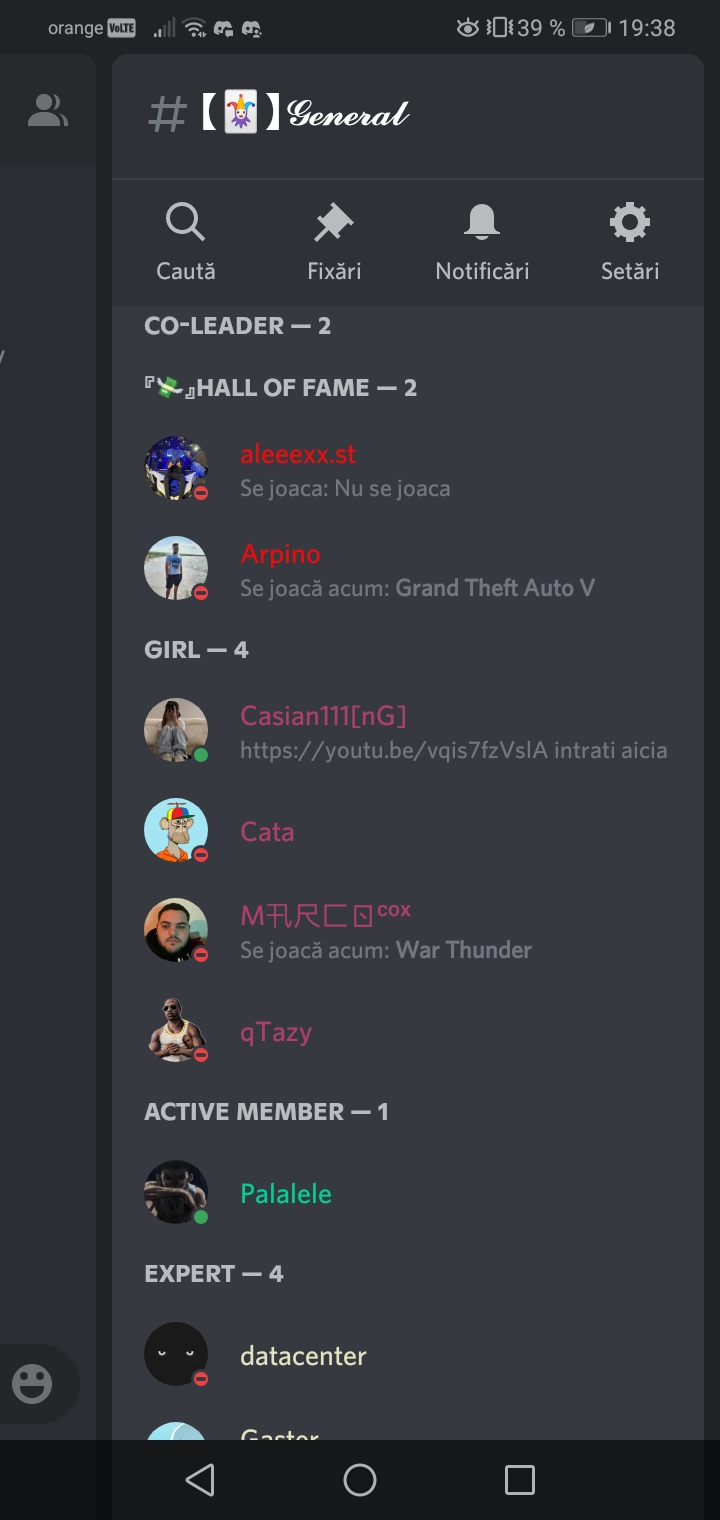Viewport: 720px width, 1520px height.
Task: Open pinned messages with the Fixări pin icon
Action: 334,222
